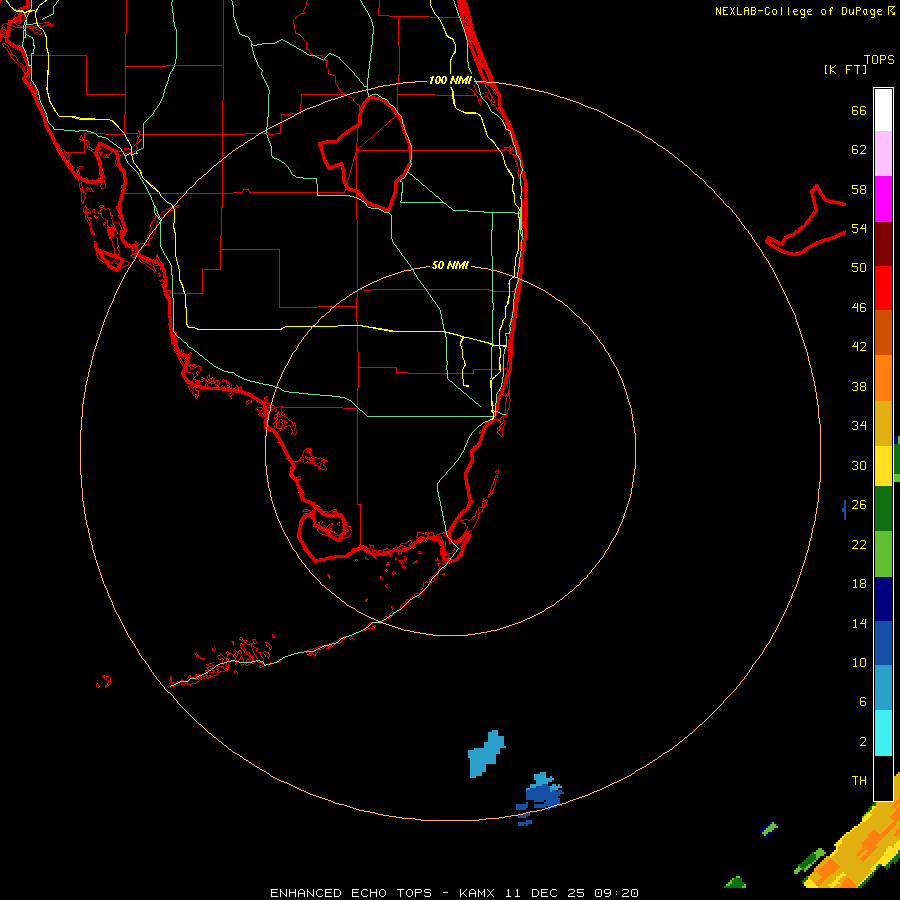This screenshot has width=900, height=900.
Task: Select the 34 legend value
Action: tap(859, 426)
